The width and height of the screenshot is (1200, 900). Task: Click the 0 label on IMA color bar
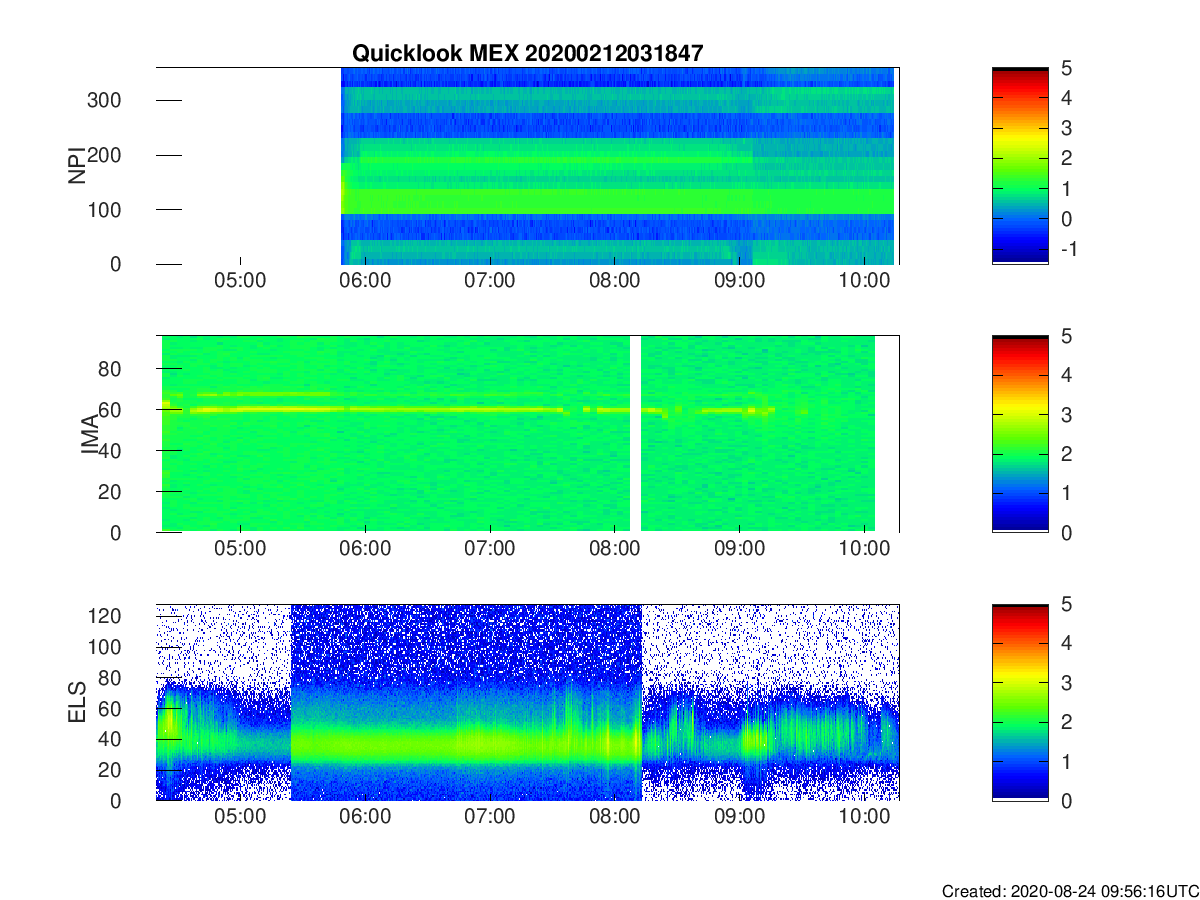(x=1065, y=532)
